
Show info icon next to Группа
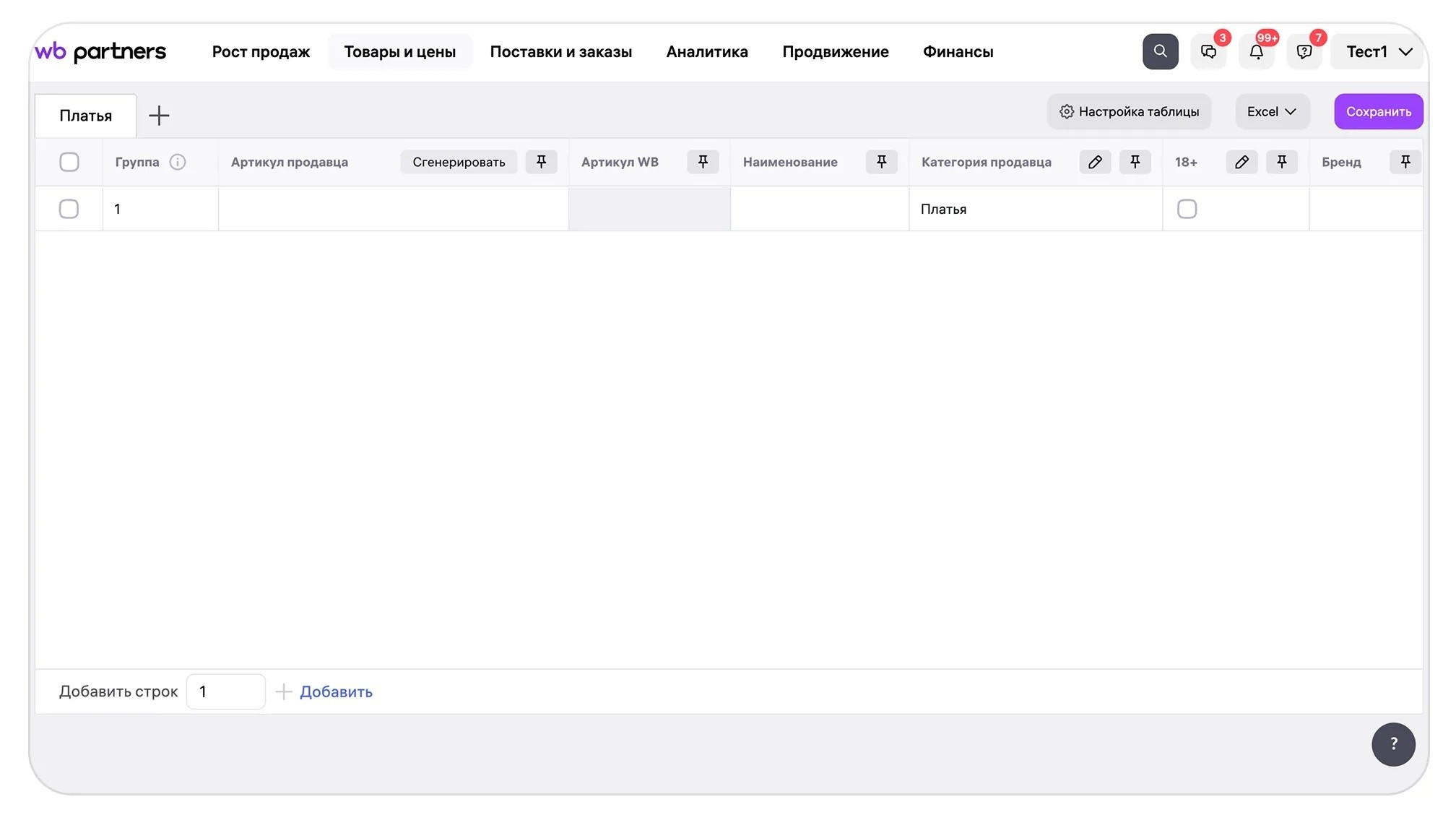pyautogui.click(x=178, y=162)
